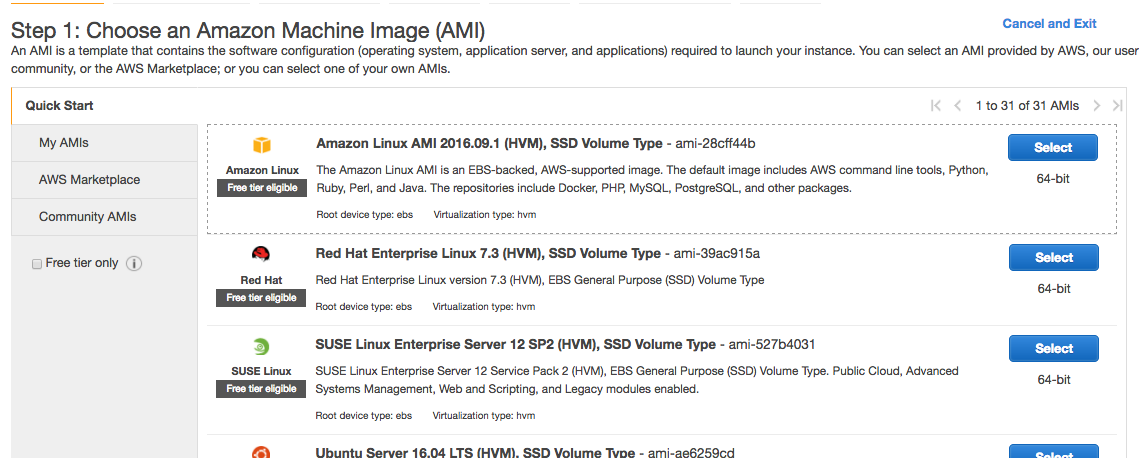Select Red Hat Enterprise Linux 7.3
This screenshot has width=1139, height=458.
tap(1053, 258)
